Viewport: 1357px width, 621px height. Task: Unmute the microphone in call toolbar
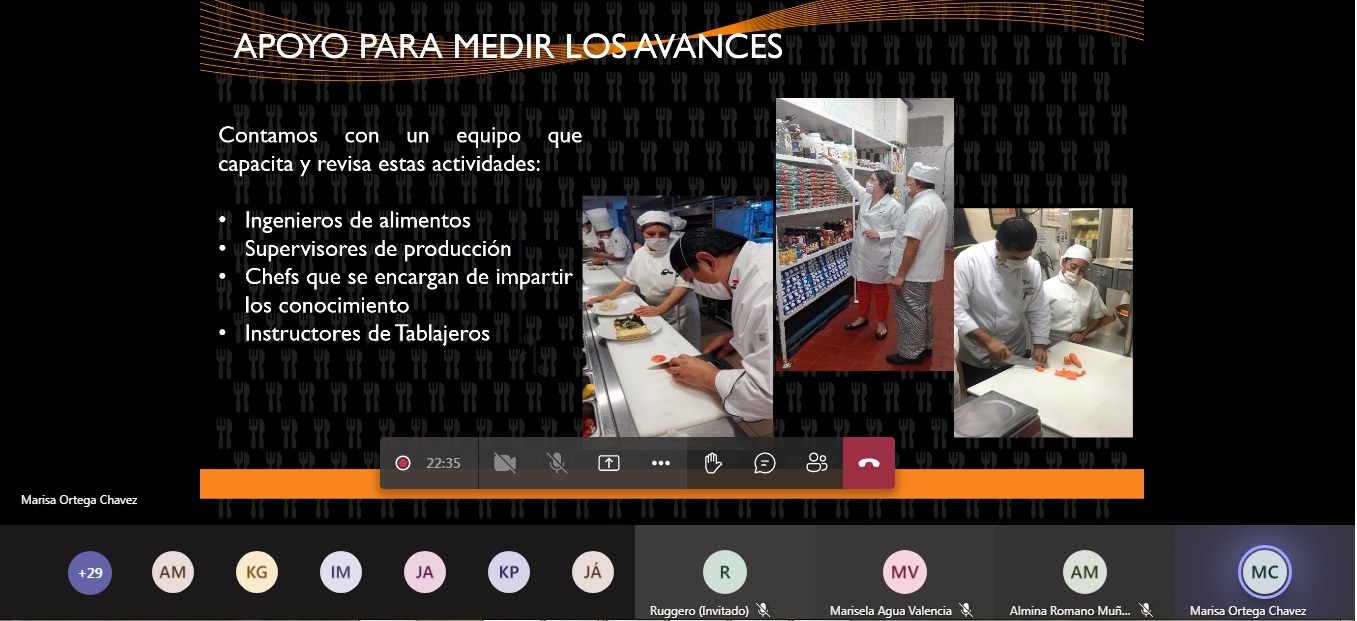click(557, 463)
